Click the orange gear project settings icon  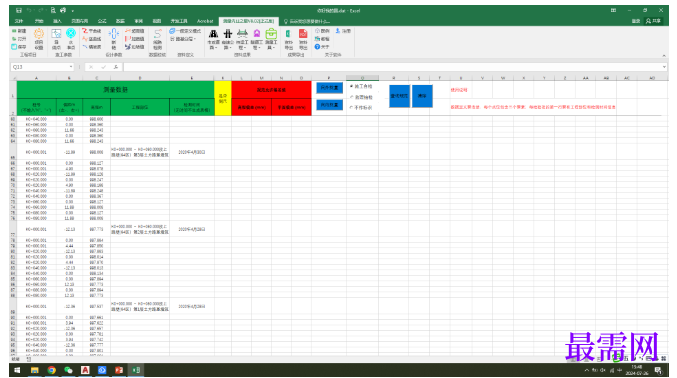pyautogui.click(x=39, y=34)
